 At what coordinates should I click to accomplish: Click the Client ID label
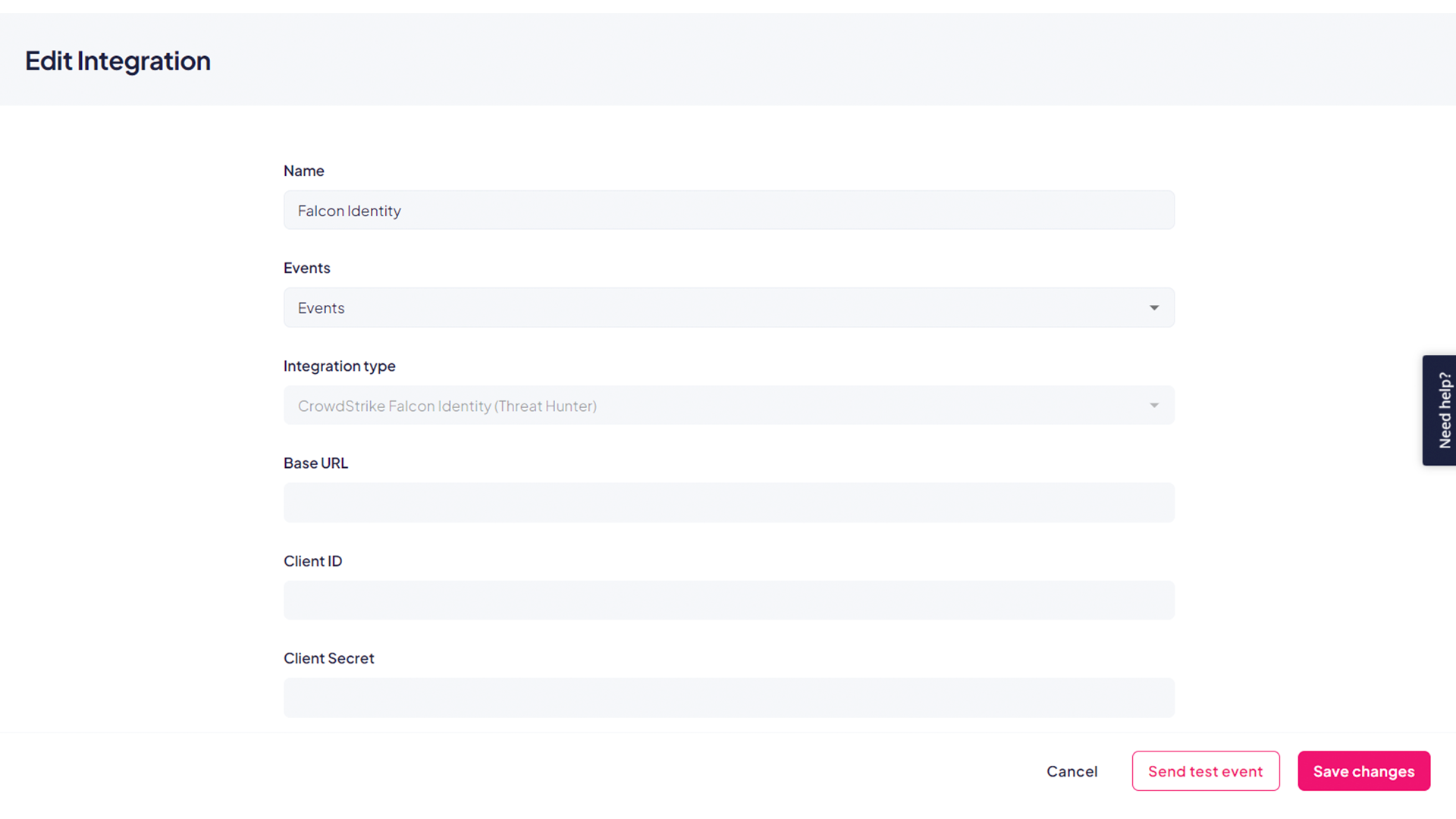coord(313,561)
